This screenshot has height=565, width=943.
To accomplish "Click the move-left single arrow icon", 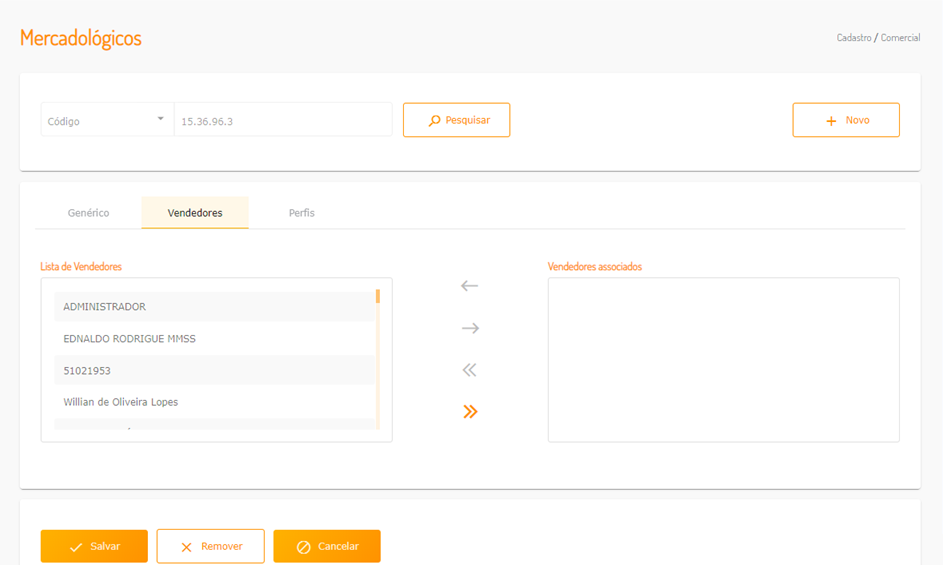I will click(x=469, y=286).
